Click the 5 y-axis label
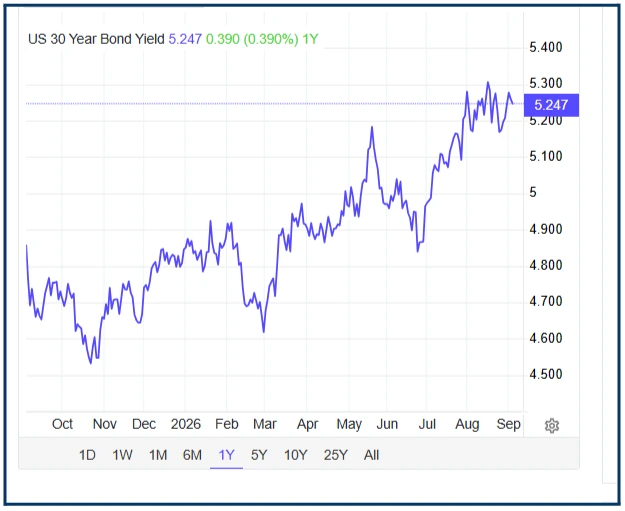This screenshot has height=511, width=625. pyautogui.click(x=533, y=193)
